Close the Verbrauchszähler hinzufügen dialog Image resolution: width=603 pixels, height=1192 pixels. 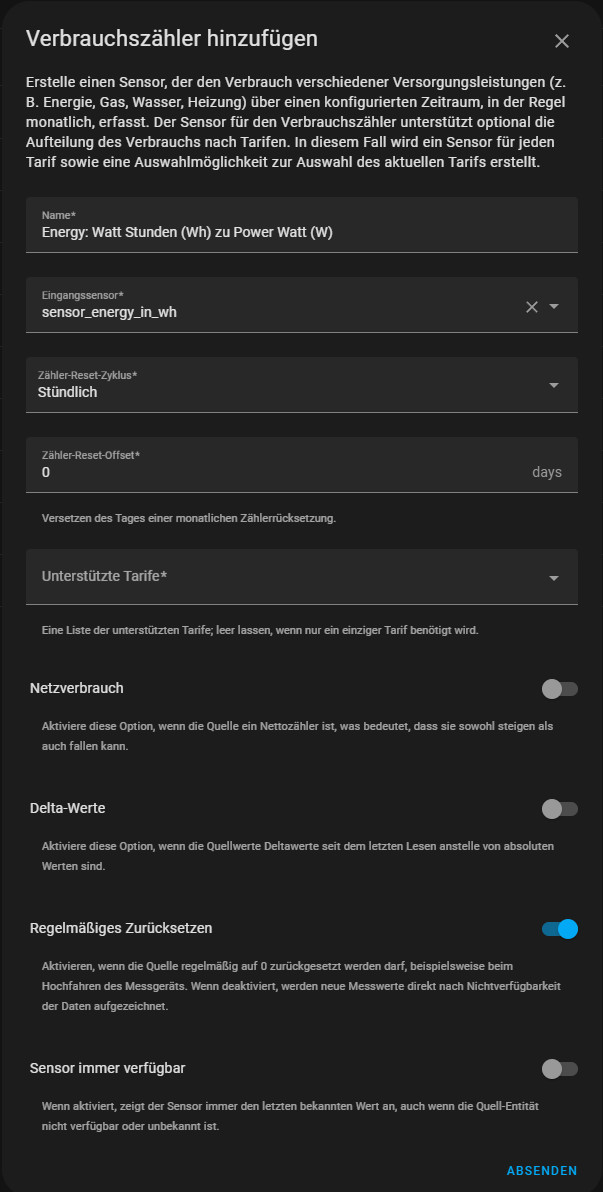pyautogui.click(x=561, y=41)
